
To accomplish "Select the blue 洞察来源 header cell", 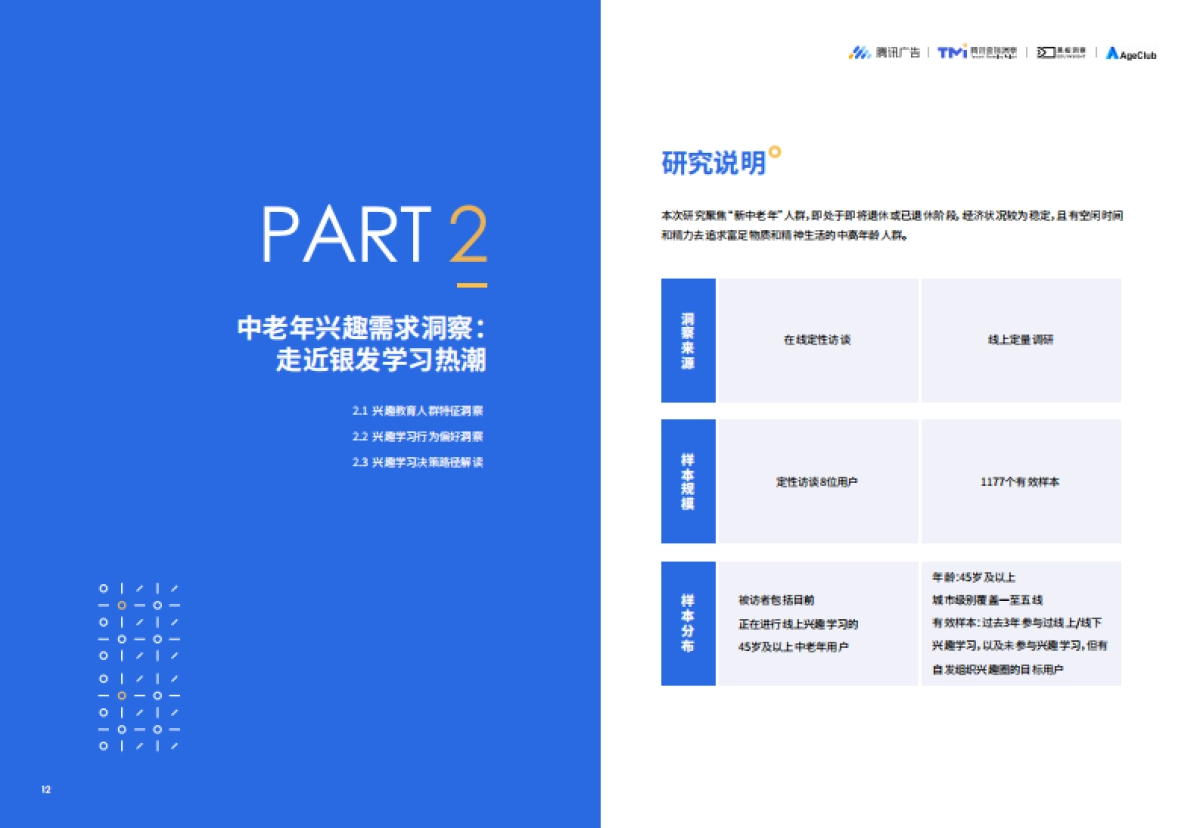I will 687,339.
